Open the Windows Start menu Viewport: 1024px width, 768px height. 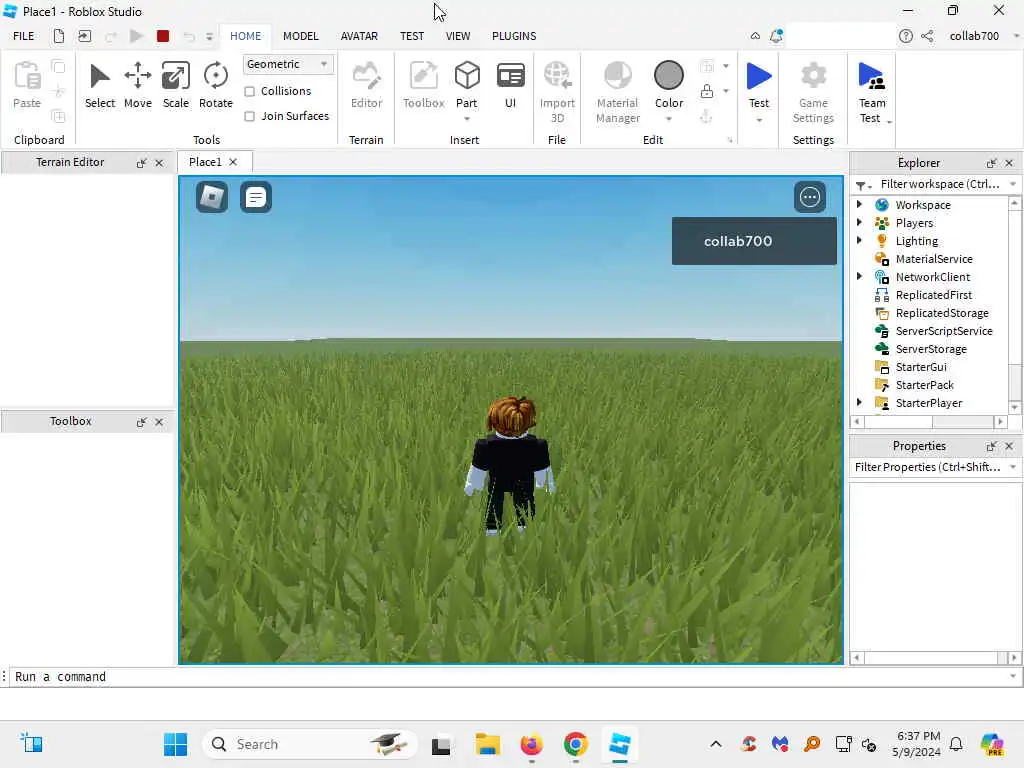(x=175, y=744)
